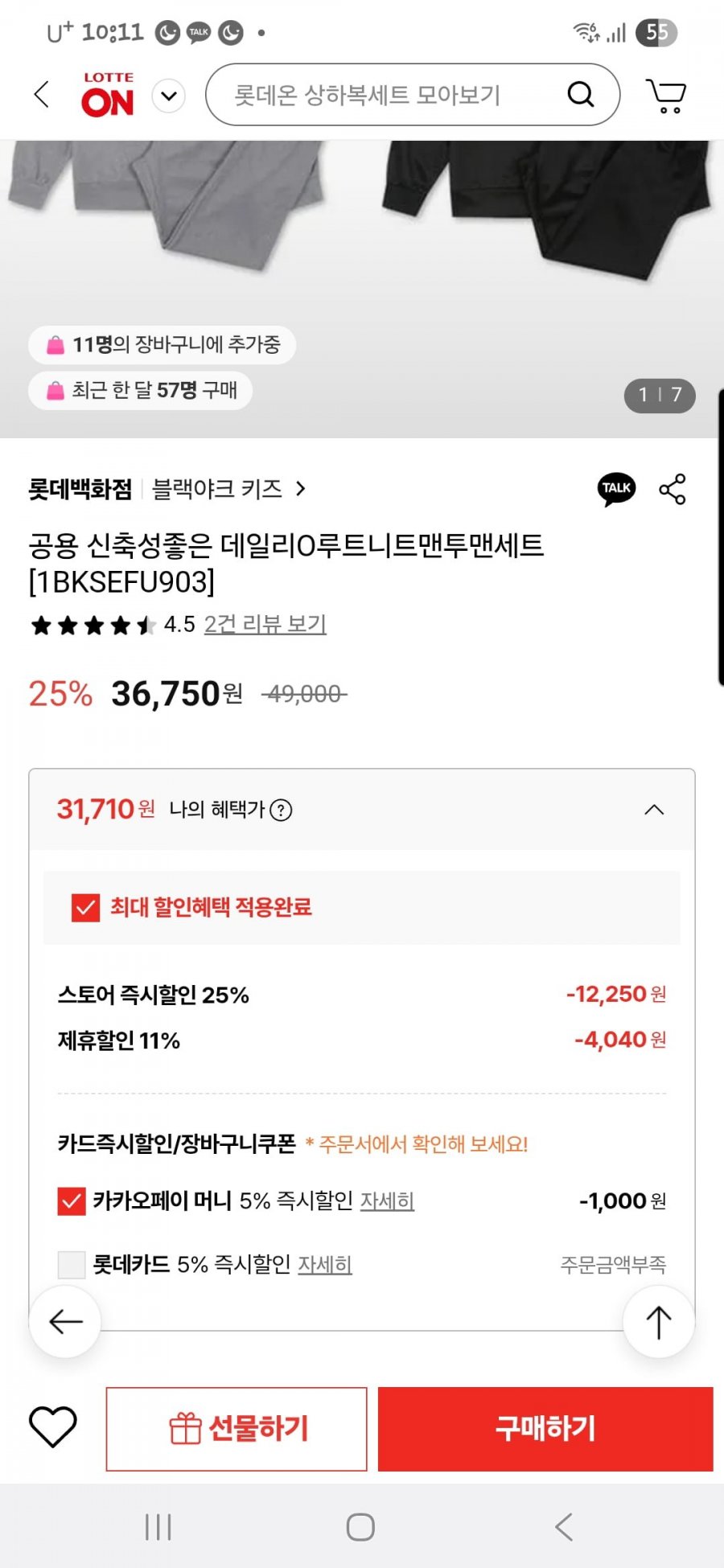Tap the back arrow in top header

[x=42, y=95]
